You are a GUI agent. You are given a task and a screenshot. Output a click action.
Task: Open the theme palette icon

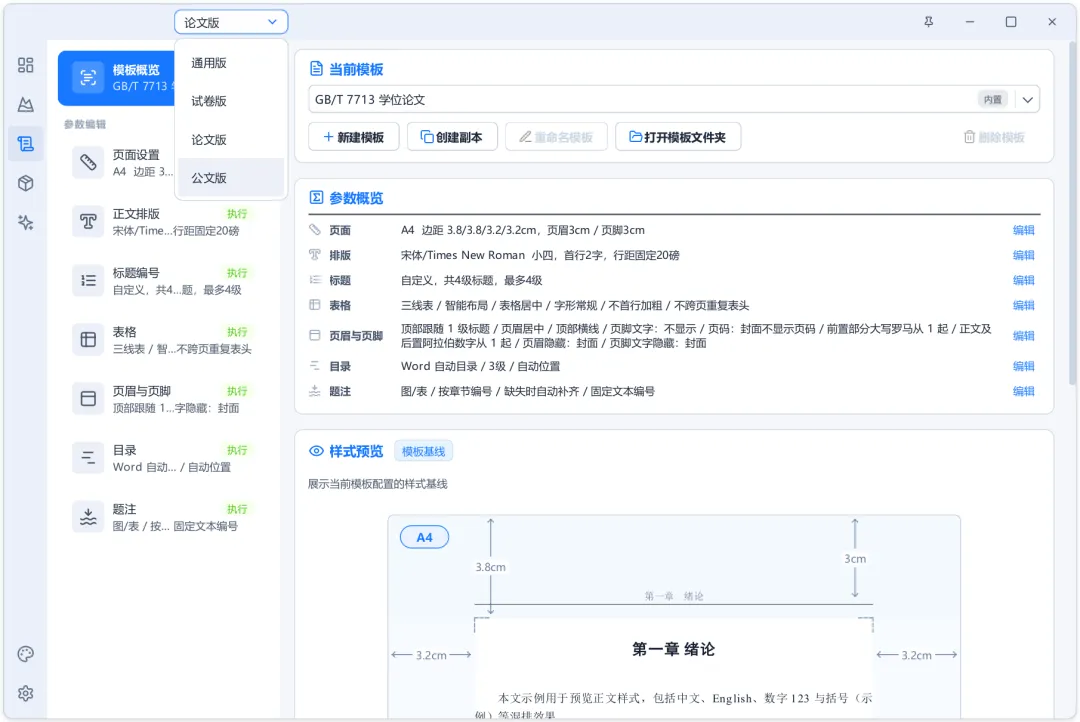click(25, 654)
